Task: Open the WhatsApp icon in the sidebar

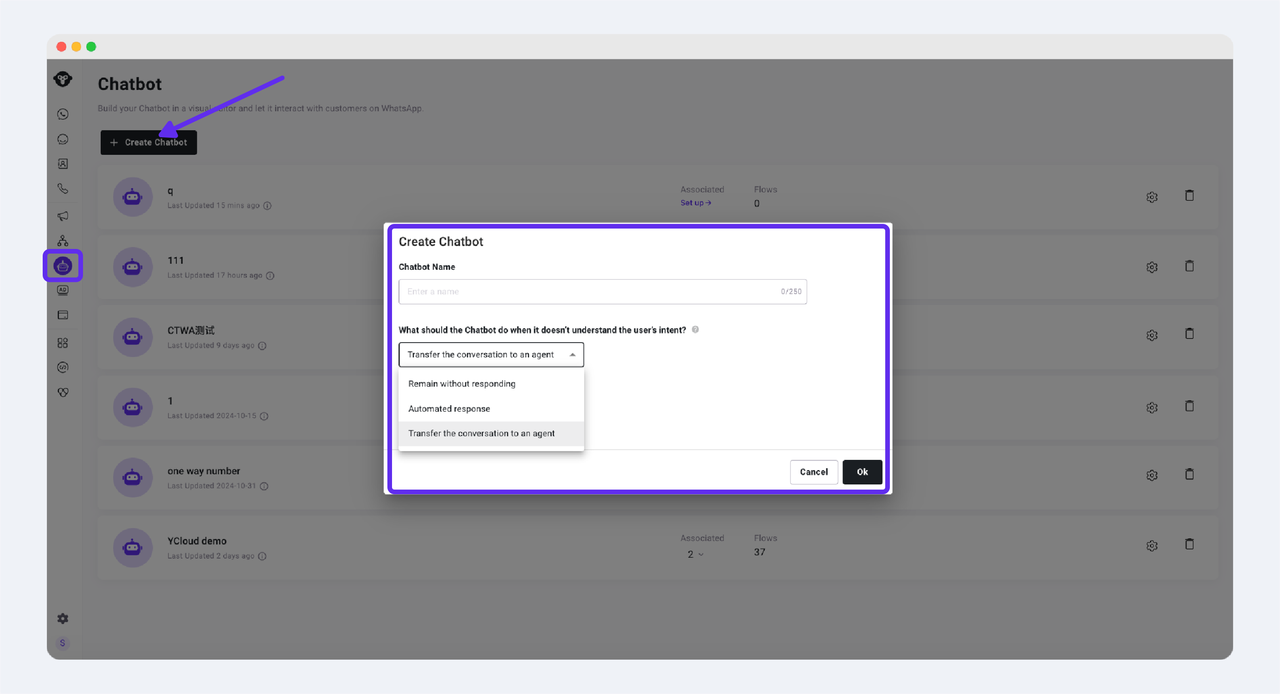Action: tap(63, 114)
